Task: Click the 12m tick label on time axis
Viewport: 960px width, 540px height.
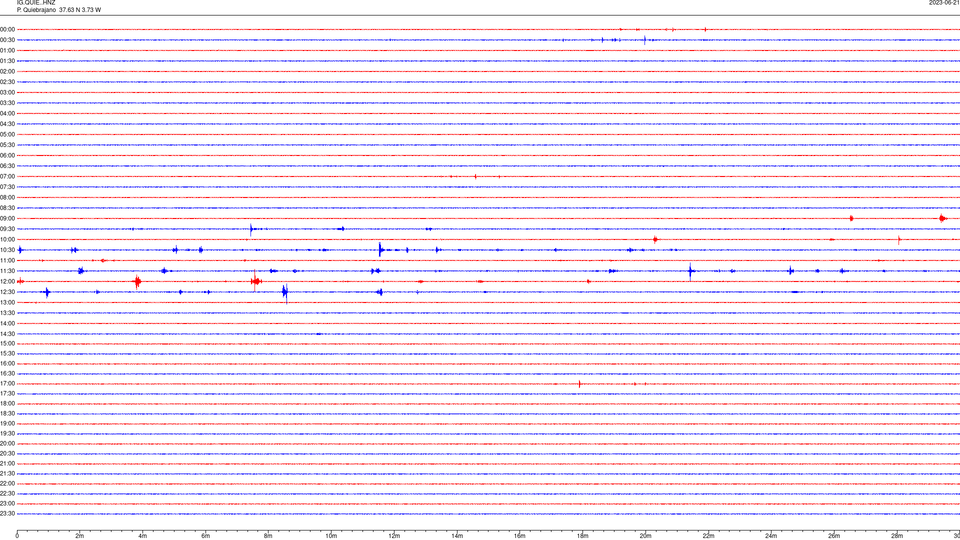Action: click(x=394, y=536)
